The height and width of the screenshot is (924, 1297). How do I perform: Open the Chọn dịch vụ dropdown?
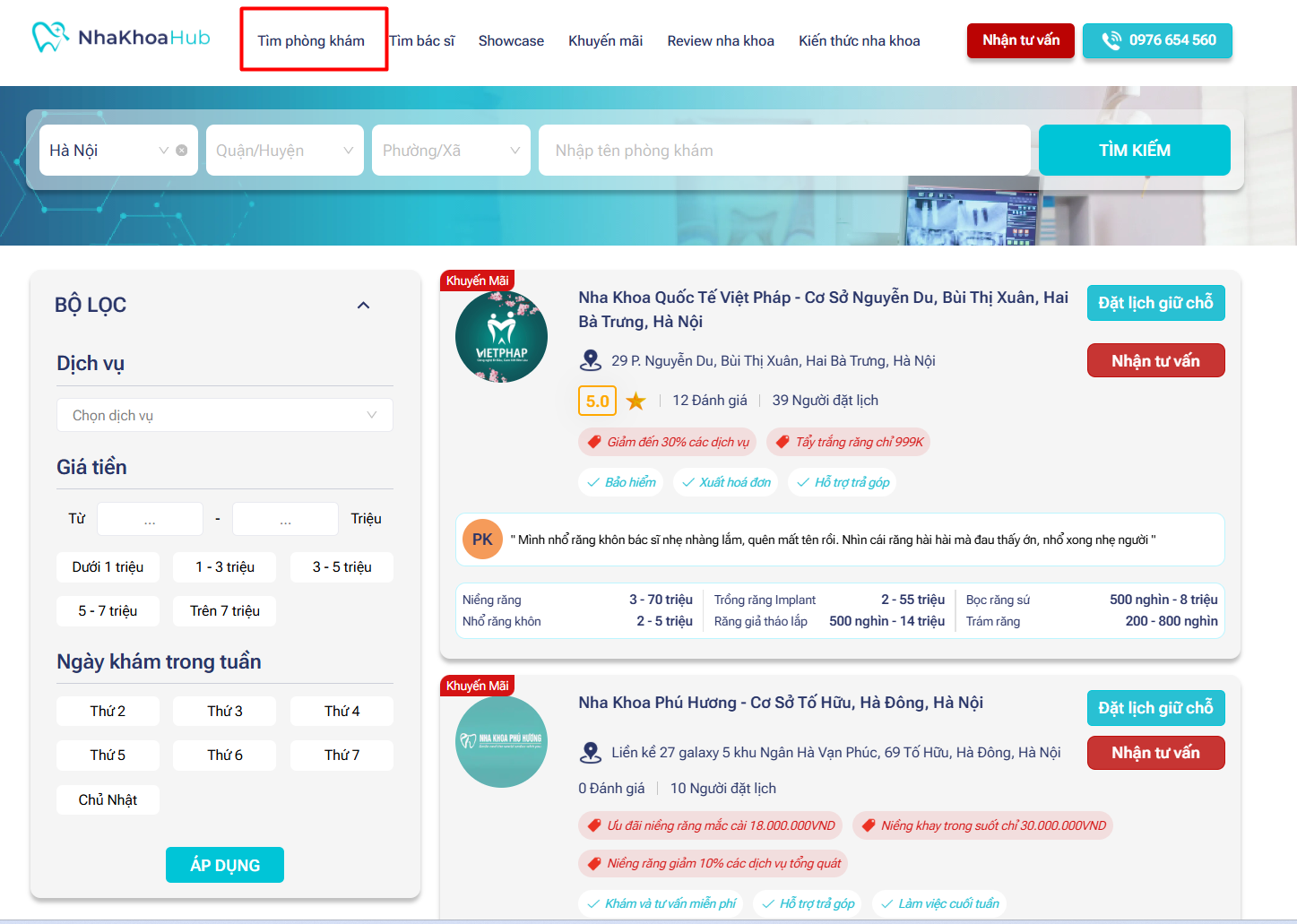point(224,415)
